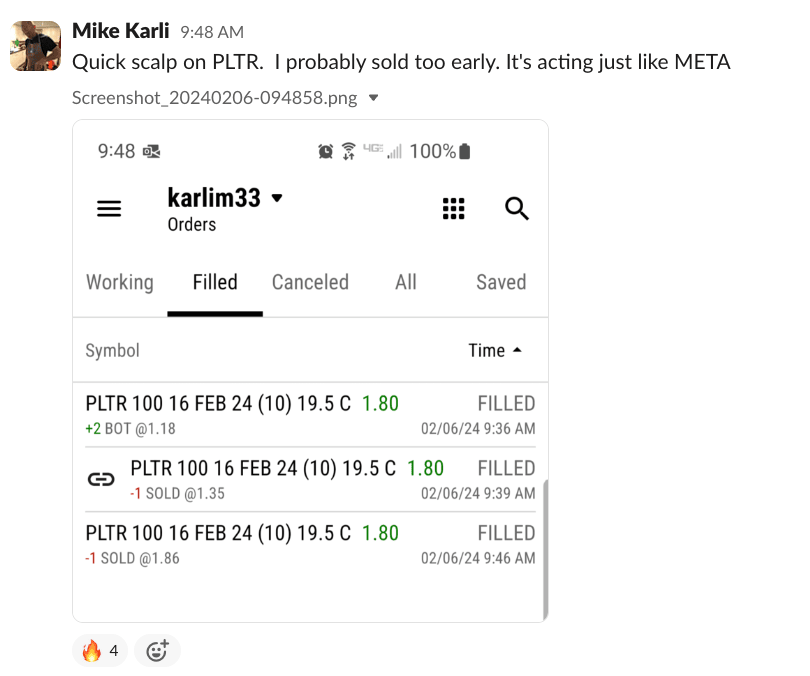
Task: Click the orders list scrollbar
Action: (544, 550)
